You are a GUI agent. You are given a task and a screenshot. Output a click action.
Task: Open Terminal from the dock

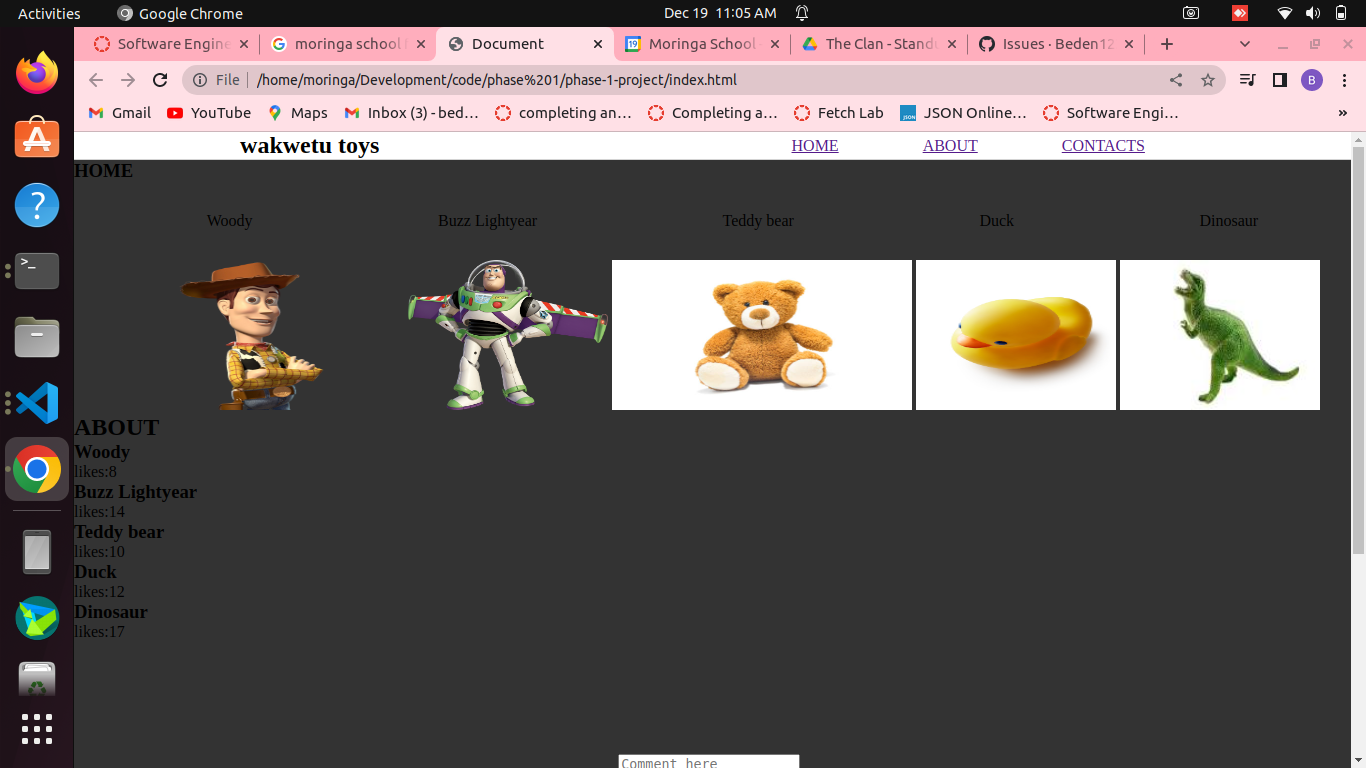coord(37,270)
